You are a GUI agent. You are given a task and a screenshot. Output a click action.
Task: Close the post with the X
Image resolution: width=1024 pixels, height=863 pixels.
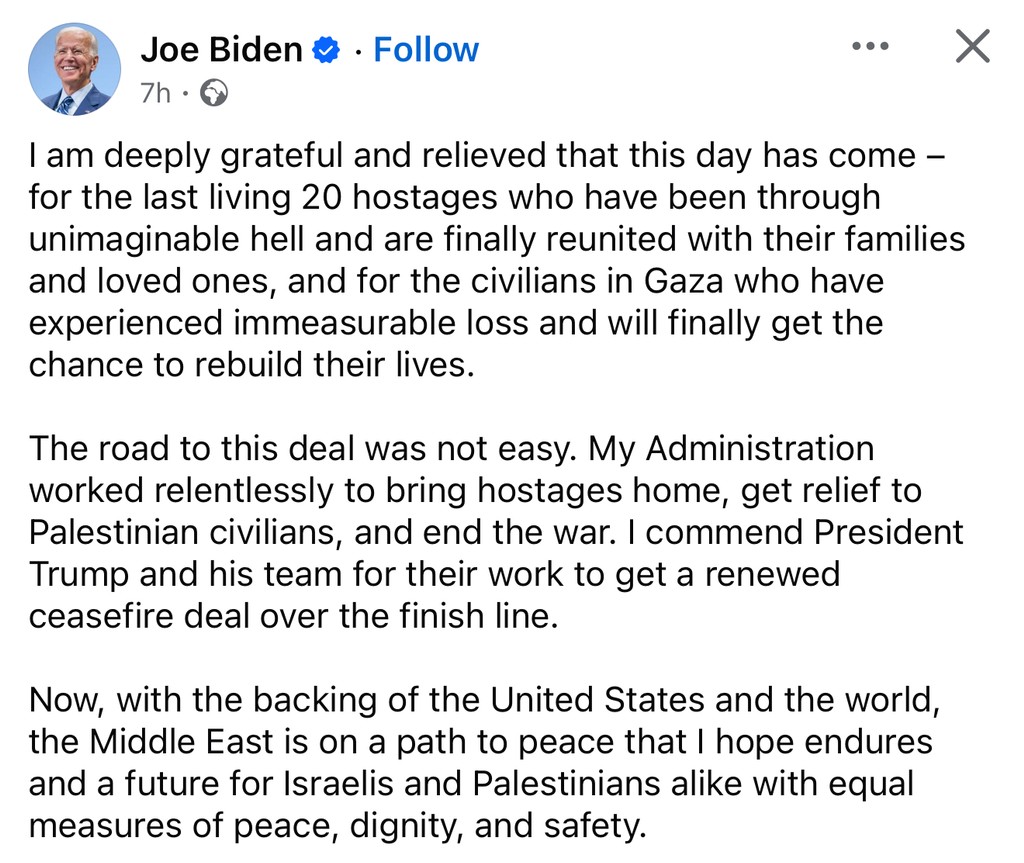point(972,46)
